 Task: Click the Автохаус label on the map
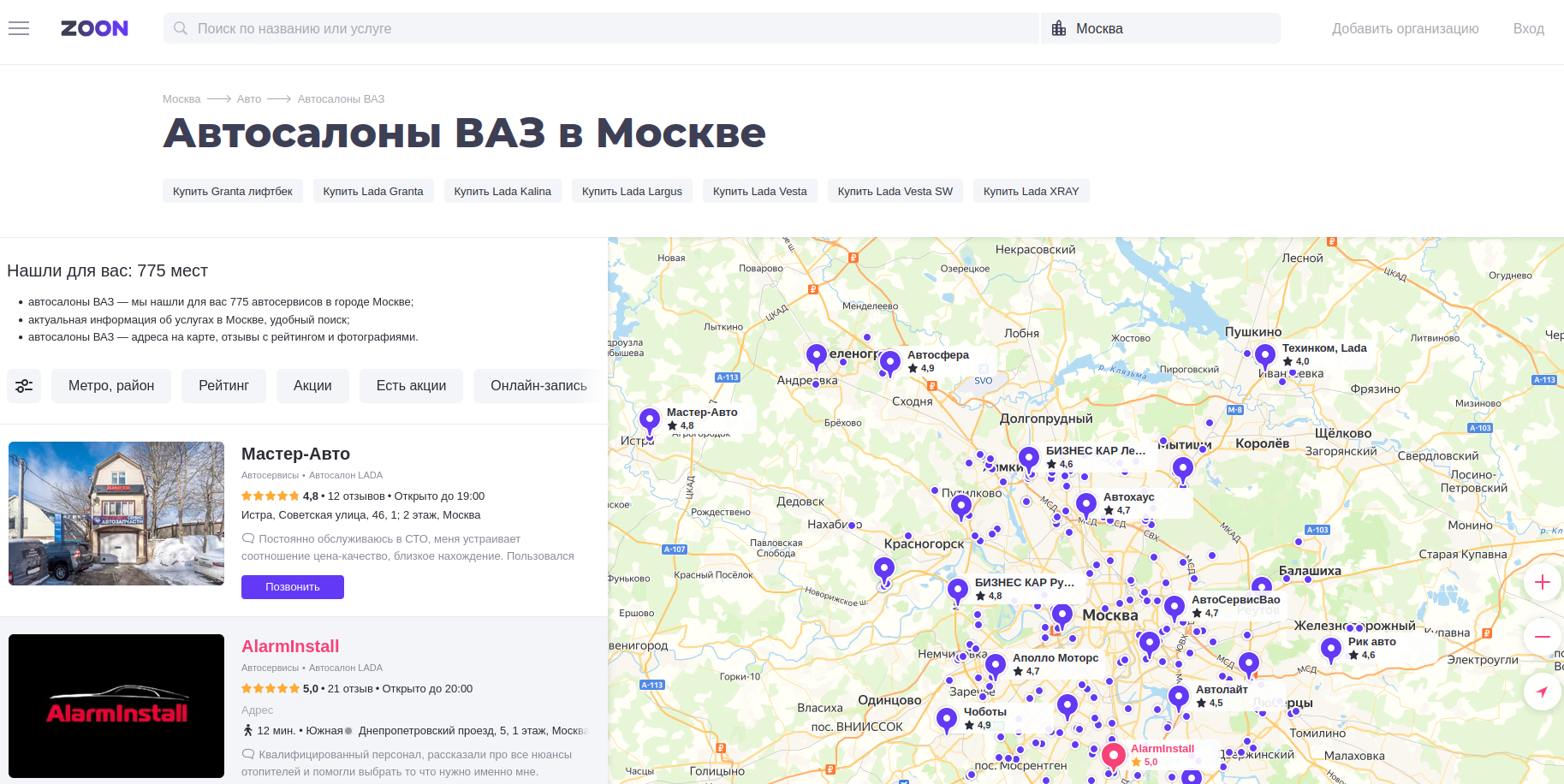pos(1129,497)
